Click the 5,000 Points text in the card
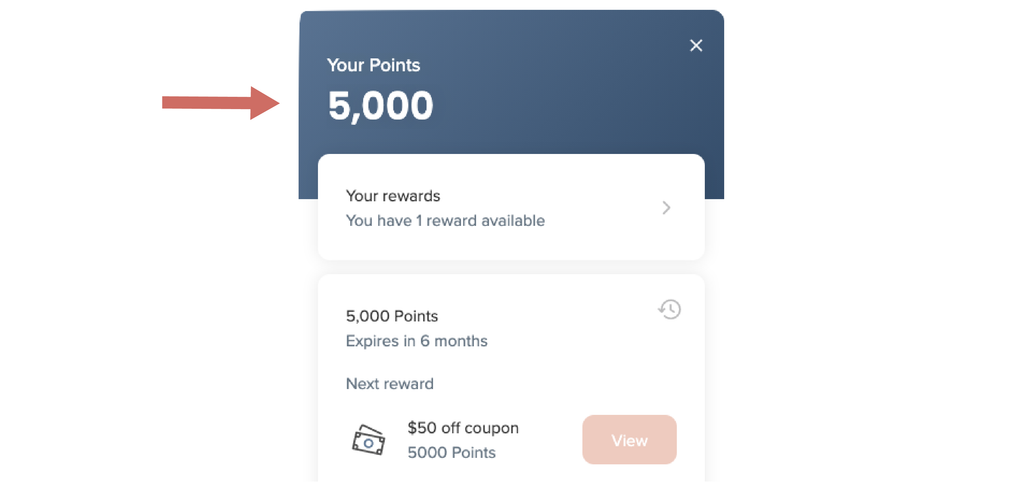Screen dimensions: 1024x492 click(x=392, y=316)
